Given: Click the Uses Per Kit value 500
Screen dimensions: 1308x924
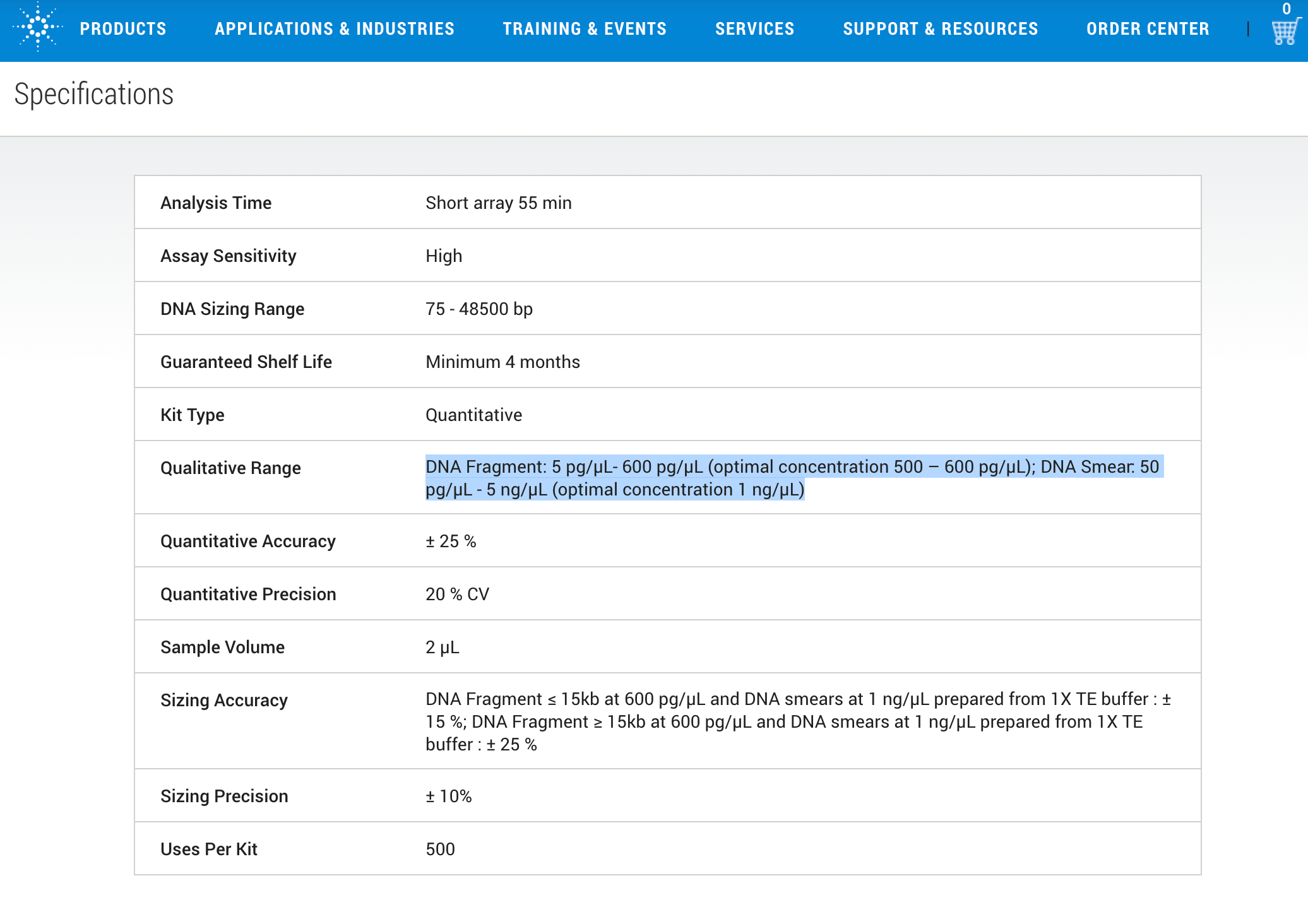Looking at the screenshot, I should [440, 850].
